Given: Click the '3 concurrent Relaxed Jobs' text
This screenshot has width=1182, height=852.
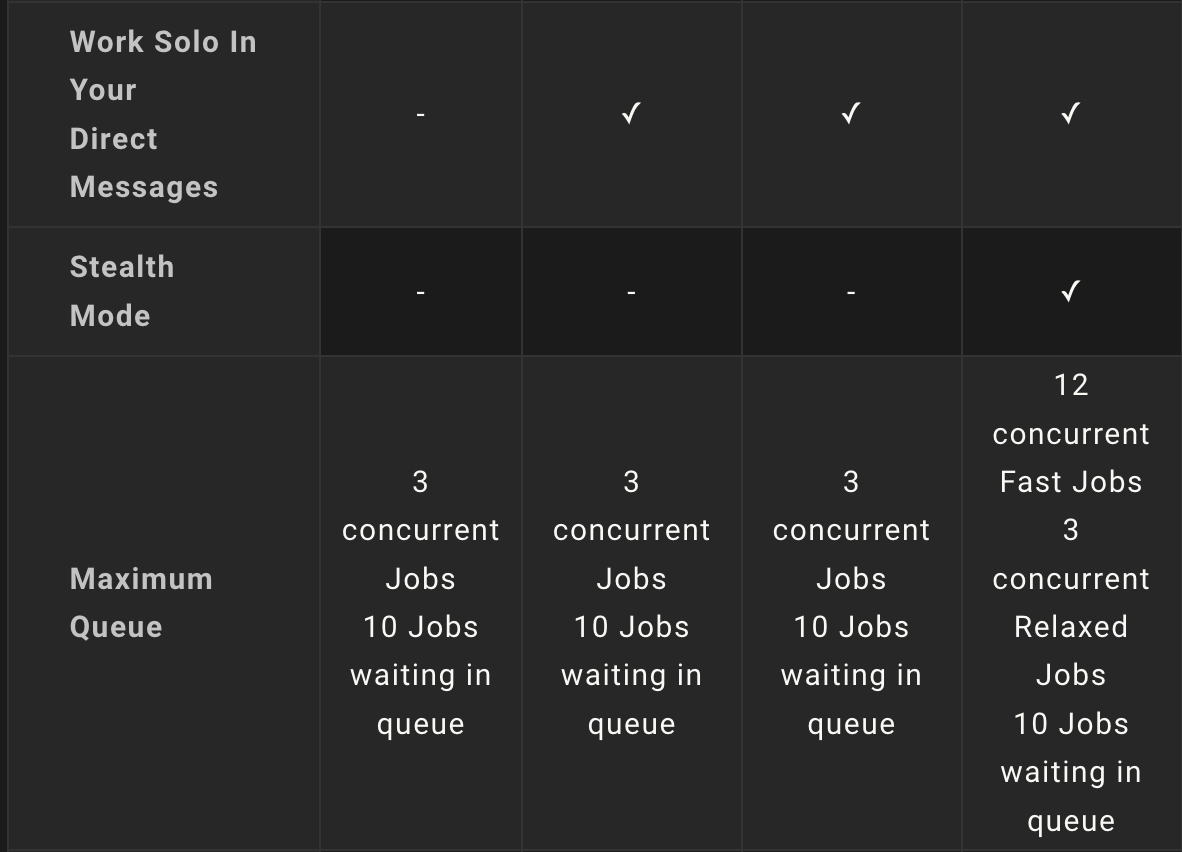Looking at the screenshot, I should [1071, 602].
